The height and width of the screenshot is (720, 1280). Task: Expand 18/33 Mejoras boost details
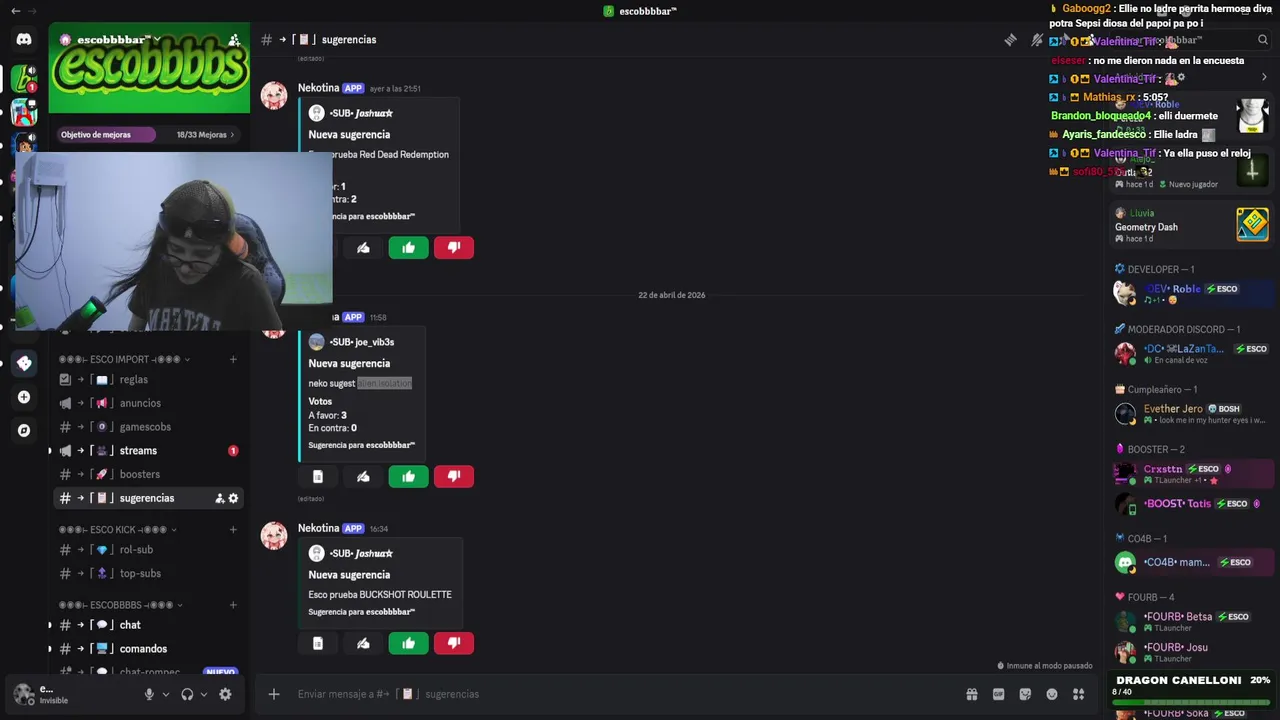206,134
